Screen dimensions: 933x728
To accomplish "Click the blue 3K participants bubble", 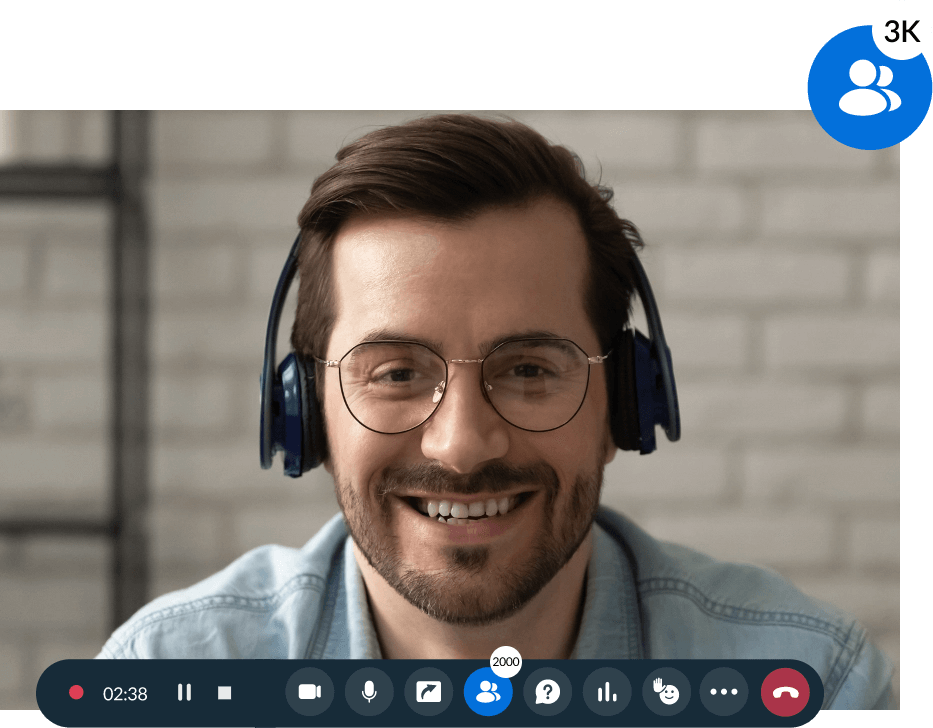I will (869, 88).
